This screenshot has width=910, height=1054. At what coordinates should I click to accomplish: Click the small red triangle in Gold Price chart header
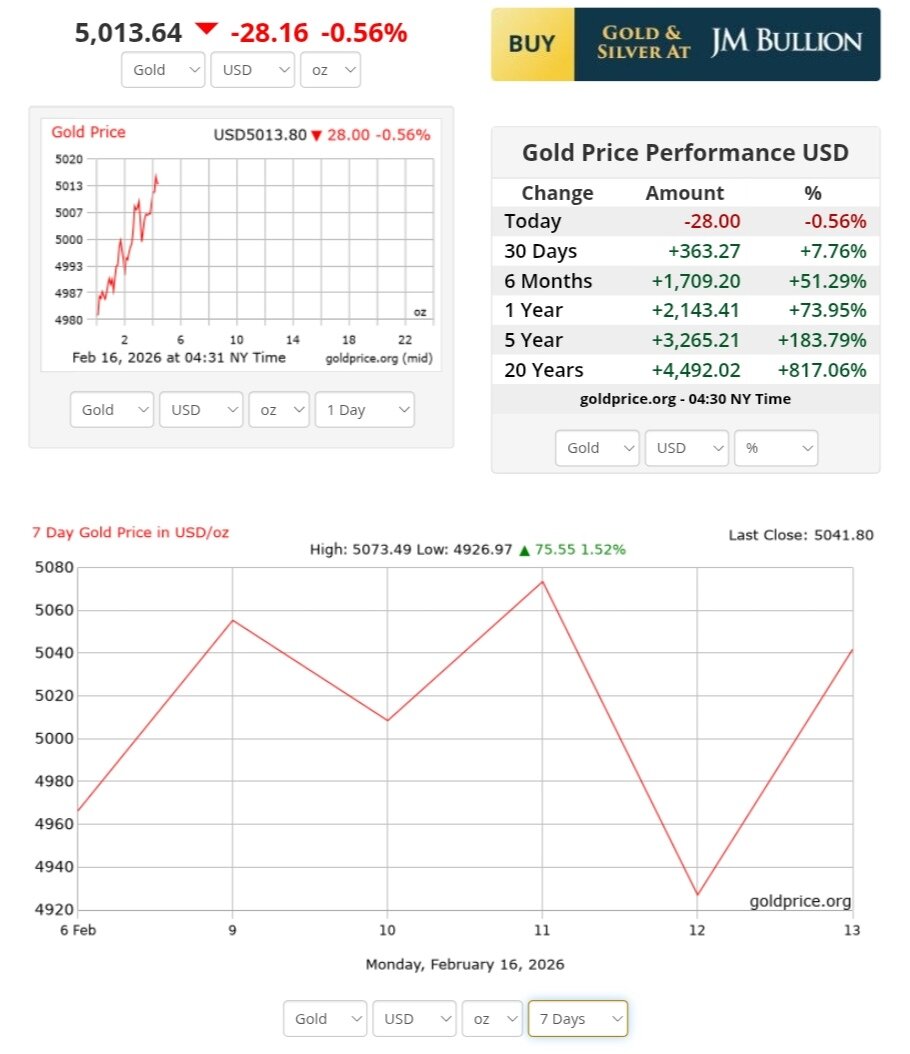click(316, 135)
